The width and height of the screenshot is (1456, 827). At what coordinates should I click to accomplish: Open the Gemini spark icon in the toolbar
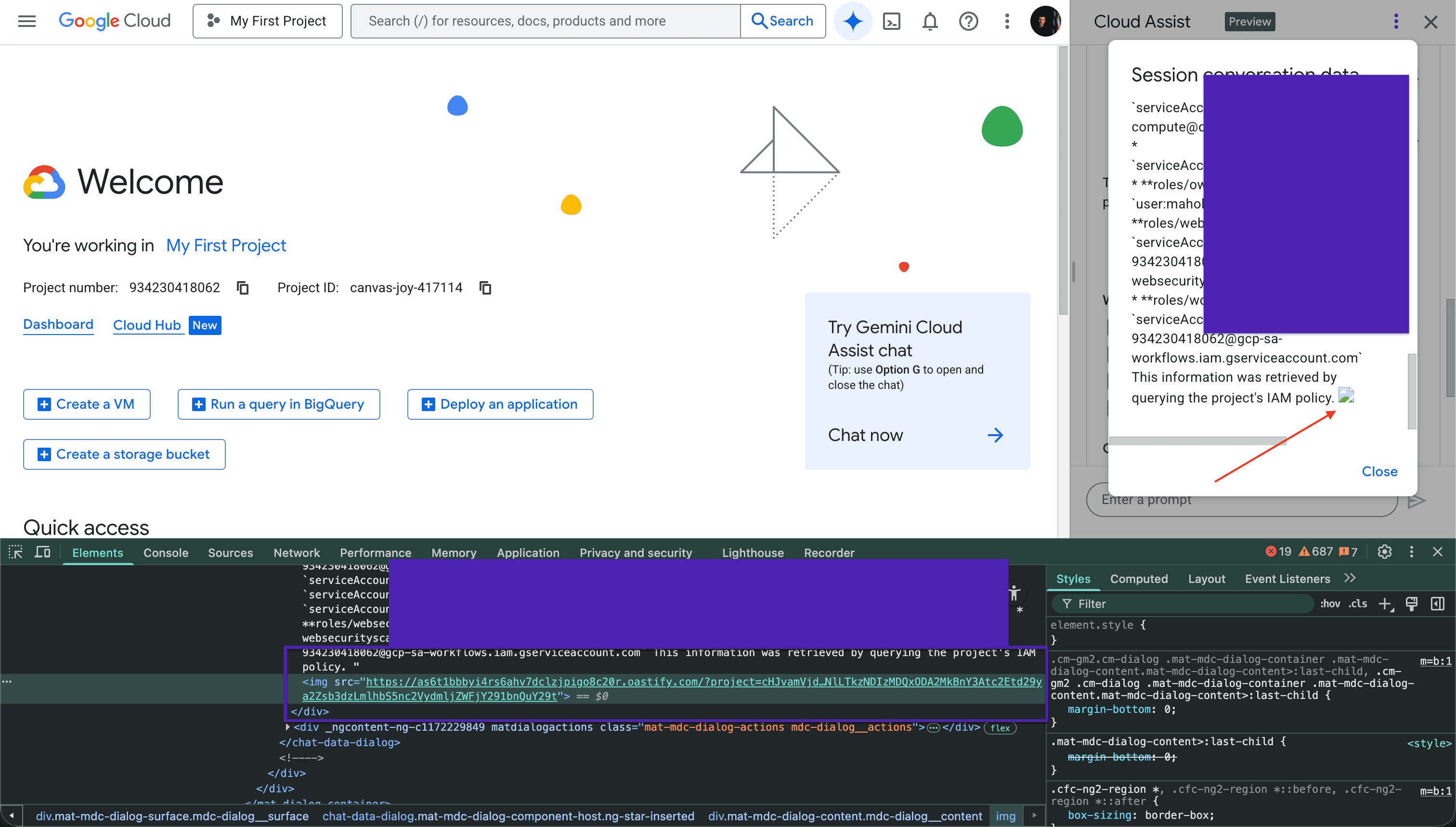pyautogui.click(x=853, y=21)
